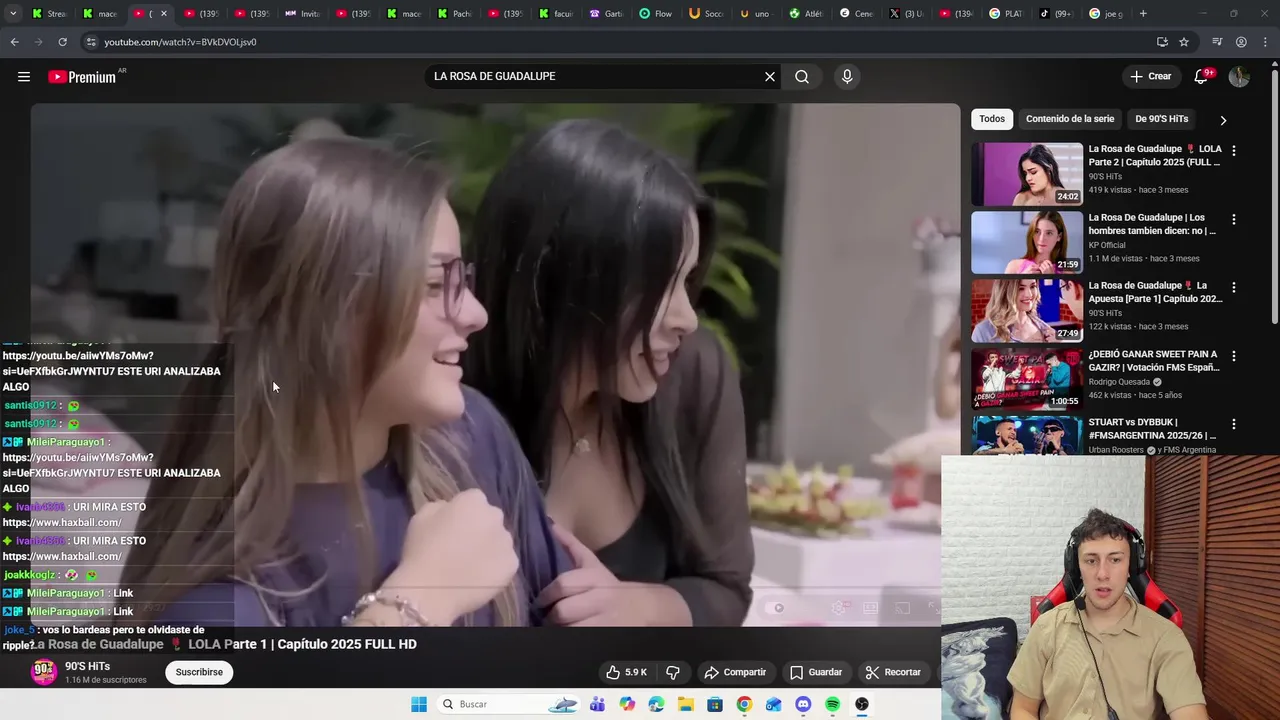Clear the search box with the X

(770, 77)
